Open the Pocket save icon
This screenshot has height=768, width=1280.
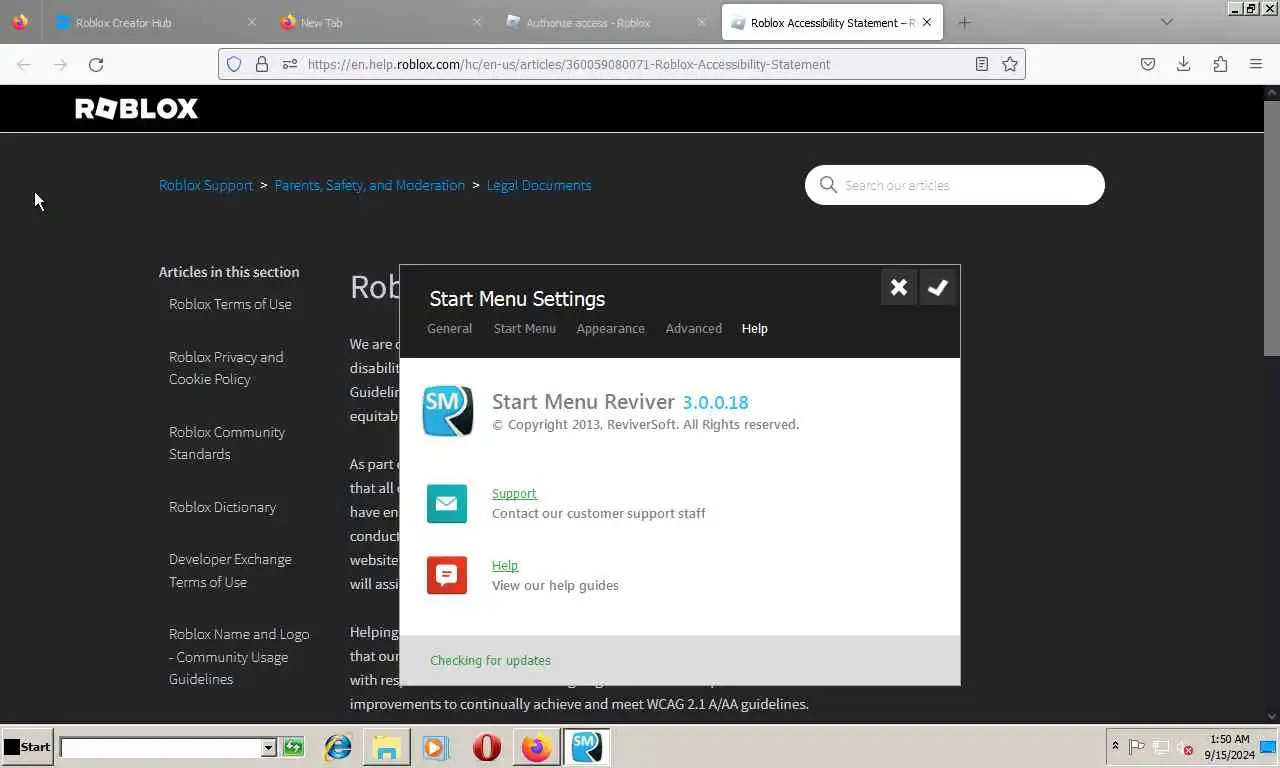1148,64
